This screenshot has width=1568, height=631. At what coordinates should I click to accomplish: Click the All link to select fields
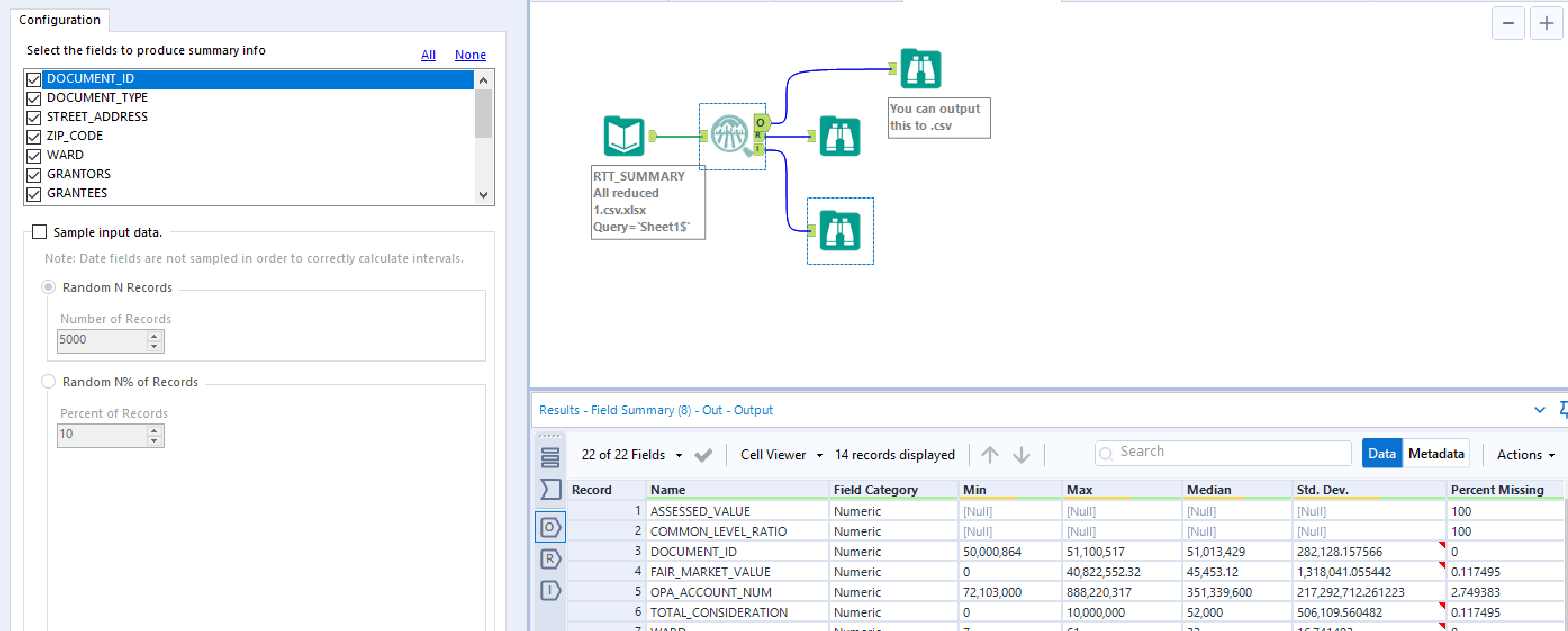(428, 55)
